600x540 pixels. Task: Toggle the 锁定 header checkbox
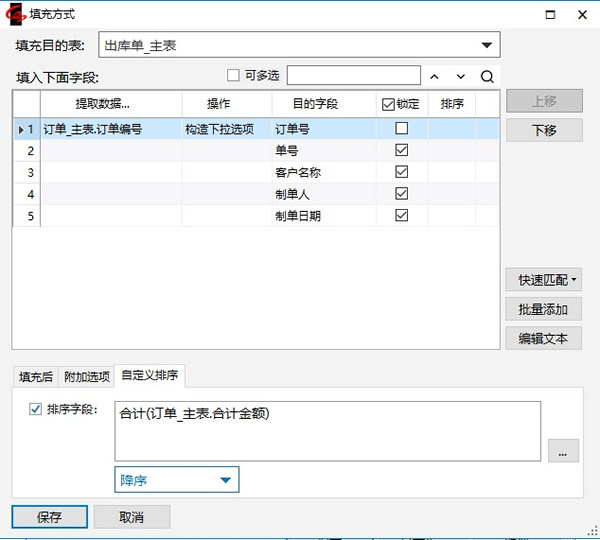point(388,104)
